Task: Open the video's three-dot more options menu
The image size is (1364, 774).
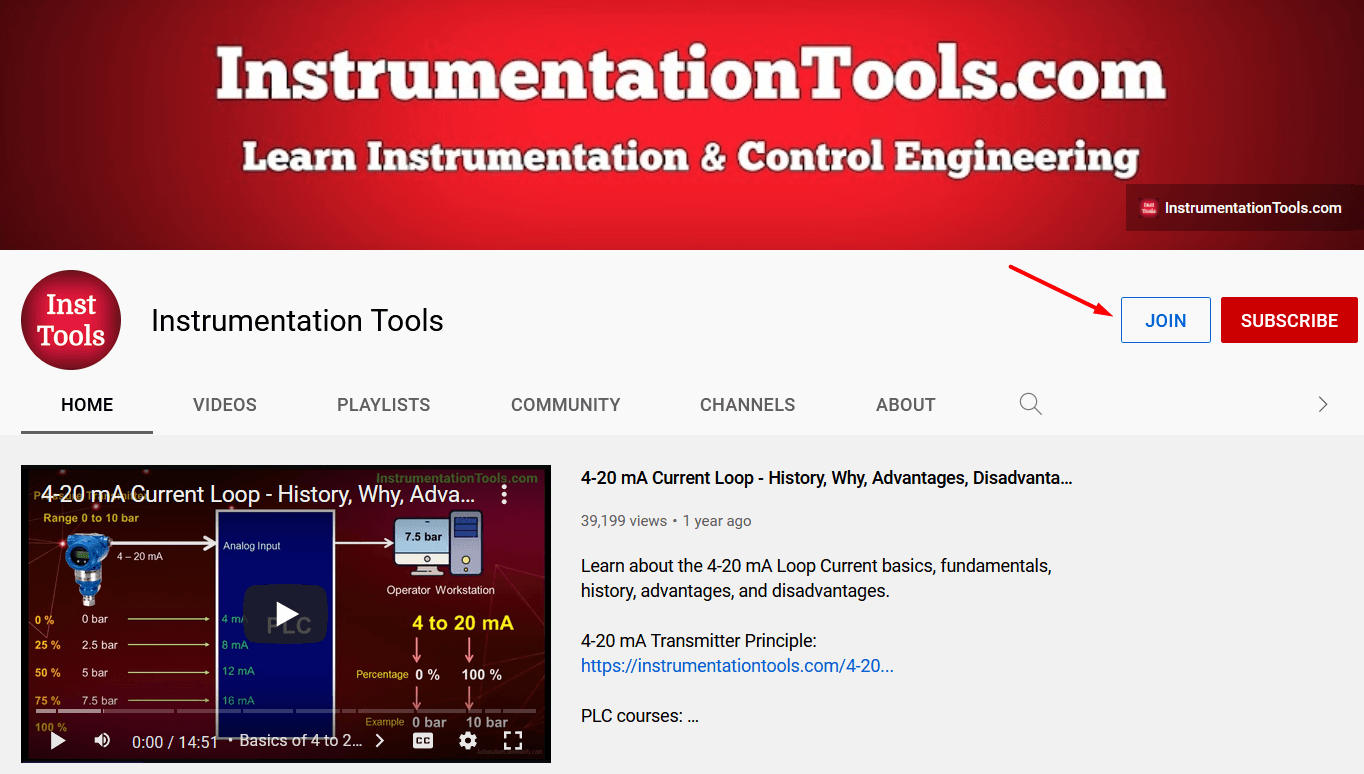Action: coord(505,494)
